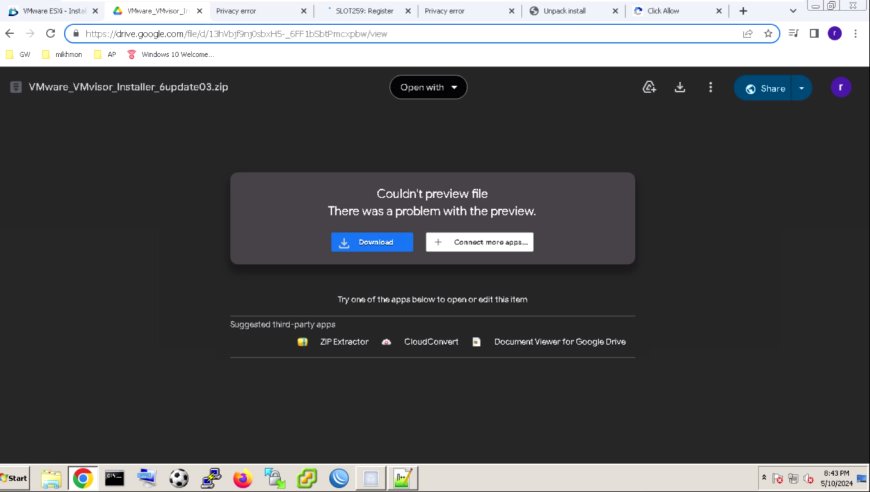Open the blue globe browser taskbar icon
Screen dimensions: 870x492
pyautogui.click(x=339, y=478)
